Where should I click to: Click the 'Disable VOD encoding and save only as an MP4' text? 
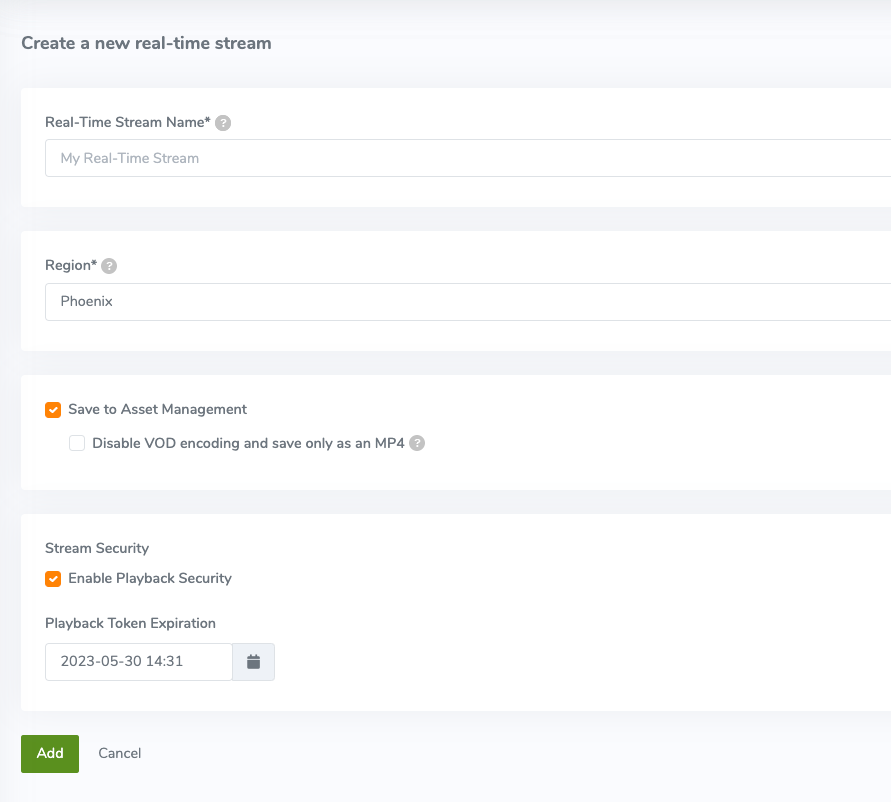(248, 443)
